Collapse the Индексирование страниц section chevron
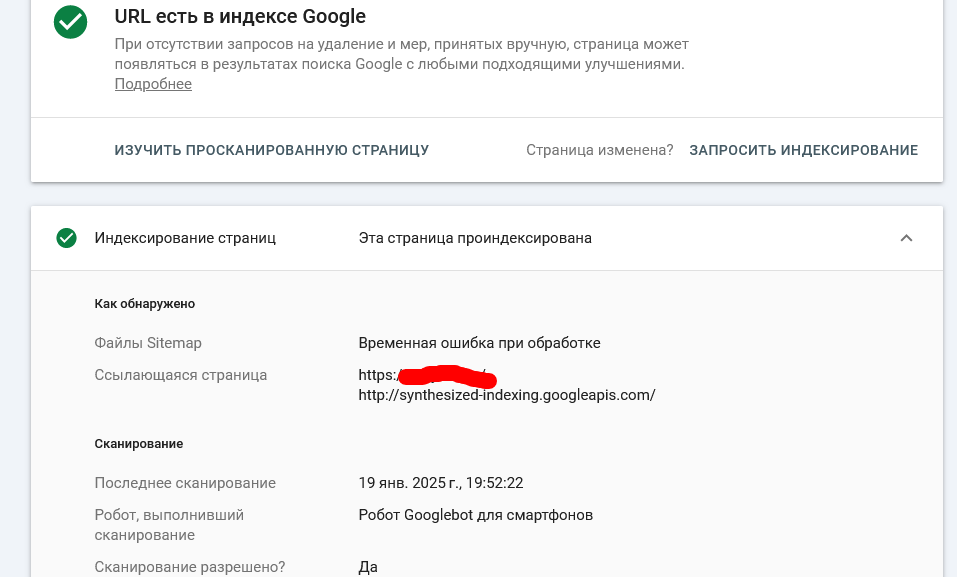 [x=906, y=238]
